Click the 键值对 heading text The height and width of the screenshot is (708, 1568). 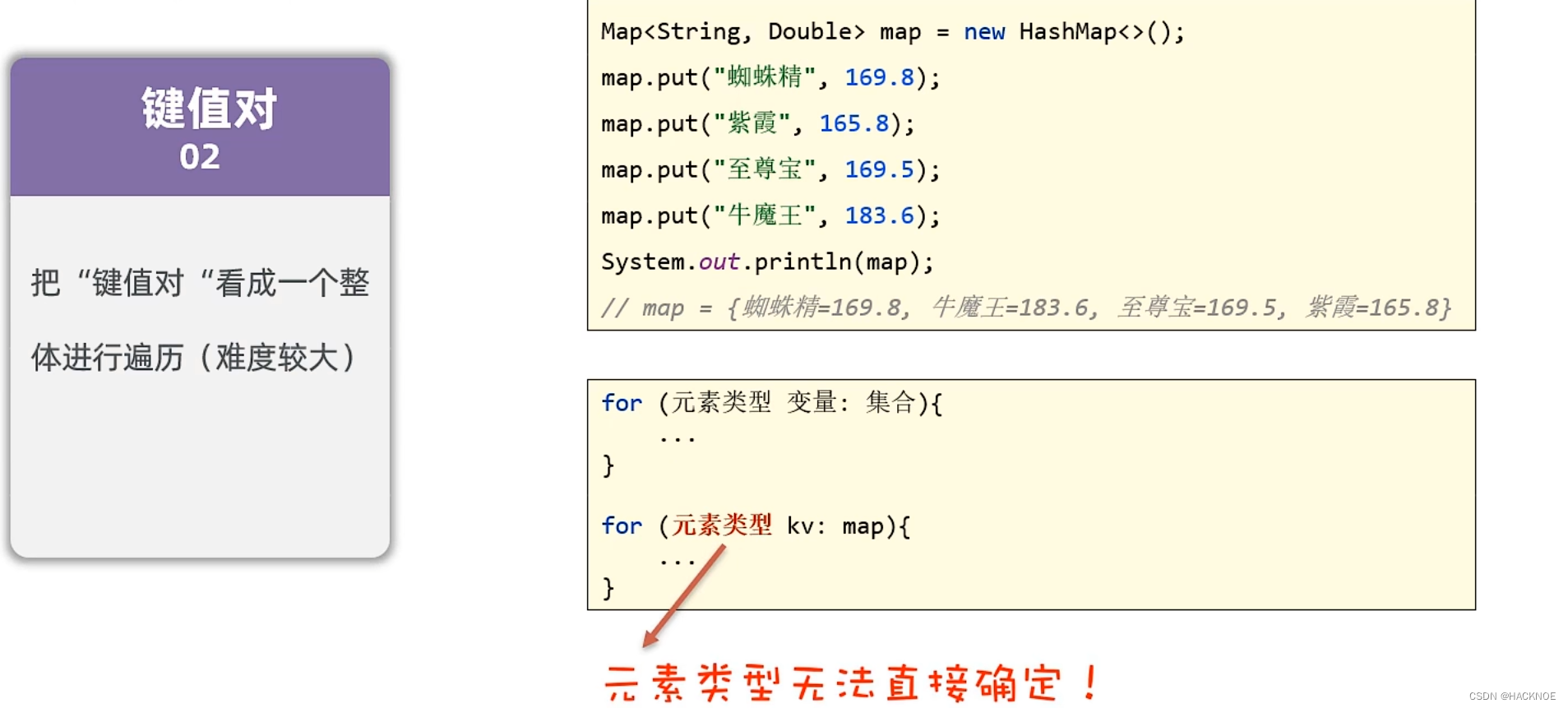tap(209, 108)
